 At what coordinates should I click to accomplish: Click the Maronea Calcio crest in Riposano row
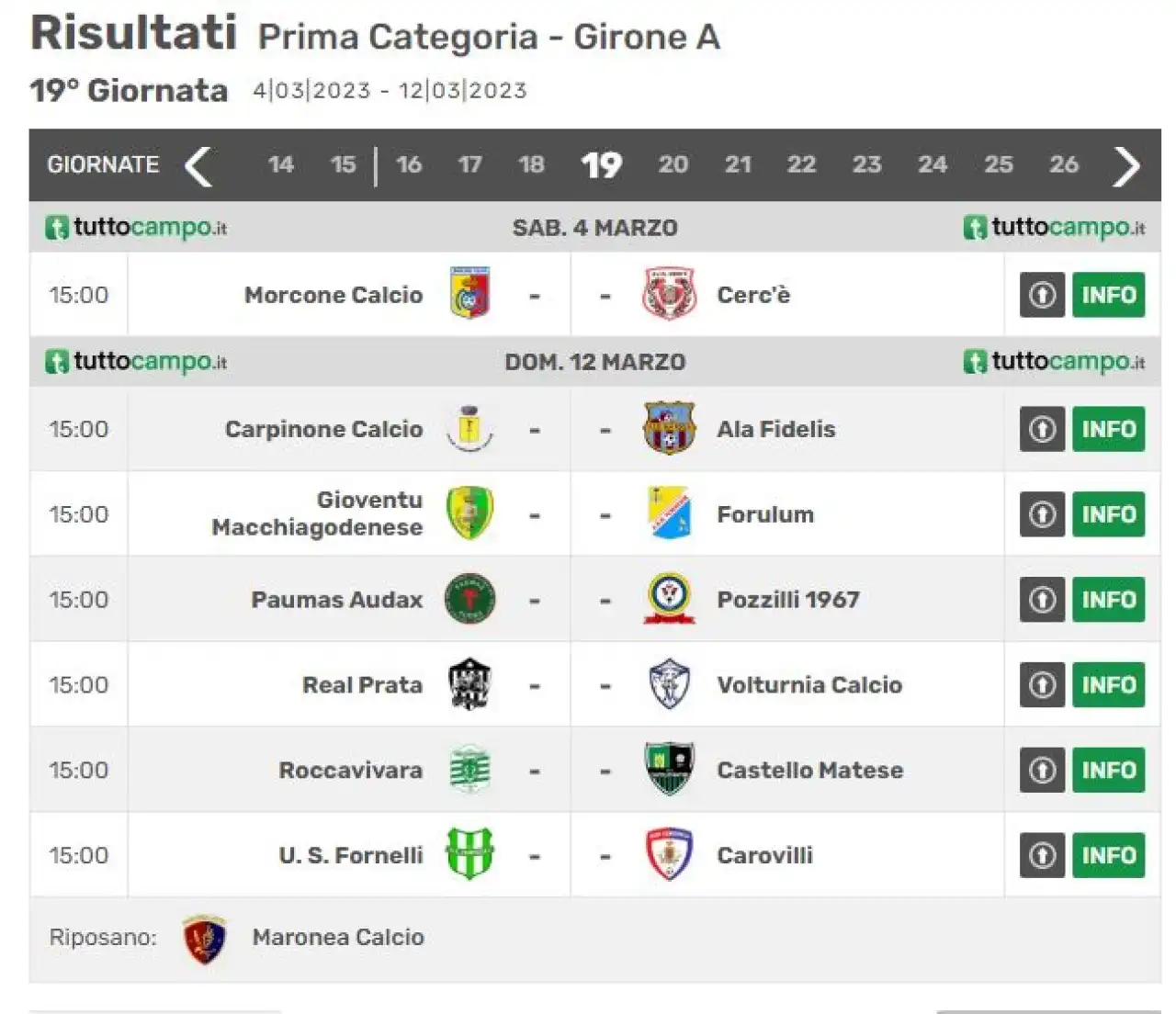point(204,939)
